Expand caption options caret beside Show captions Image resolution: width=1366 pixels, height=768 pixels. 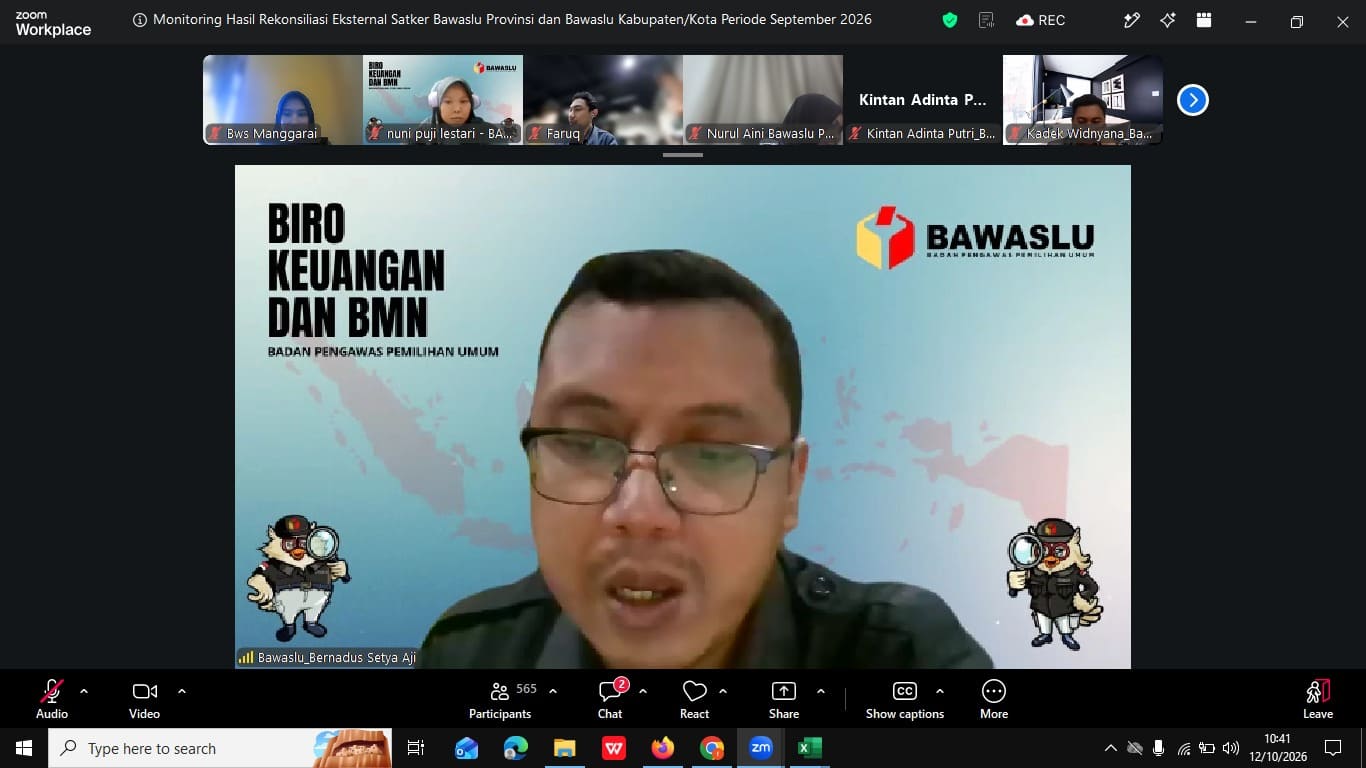coord(940,691)
